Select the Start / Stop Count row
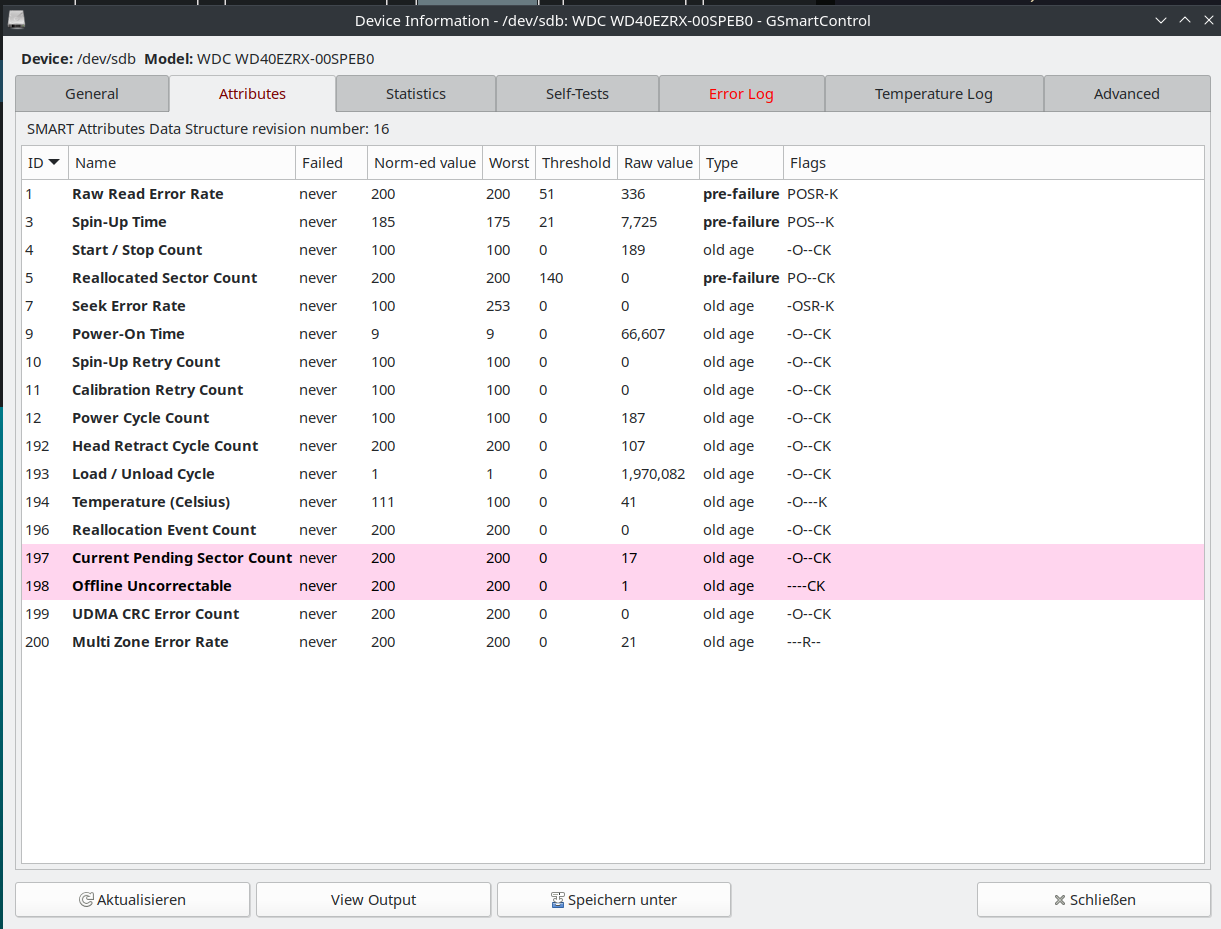 tap(612, 250)
